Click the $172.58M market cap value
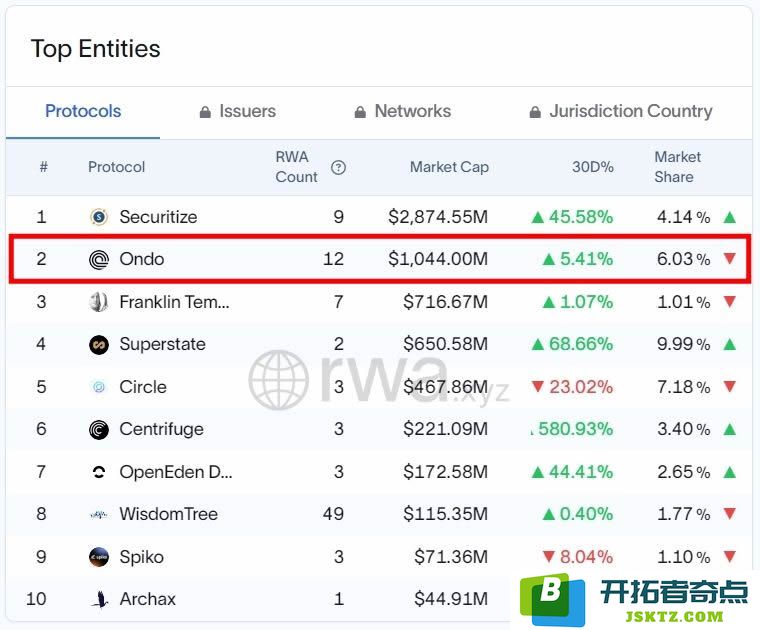Screen dimensions: 760x630 (x=445, y=472)
